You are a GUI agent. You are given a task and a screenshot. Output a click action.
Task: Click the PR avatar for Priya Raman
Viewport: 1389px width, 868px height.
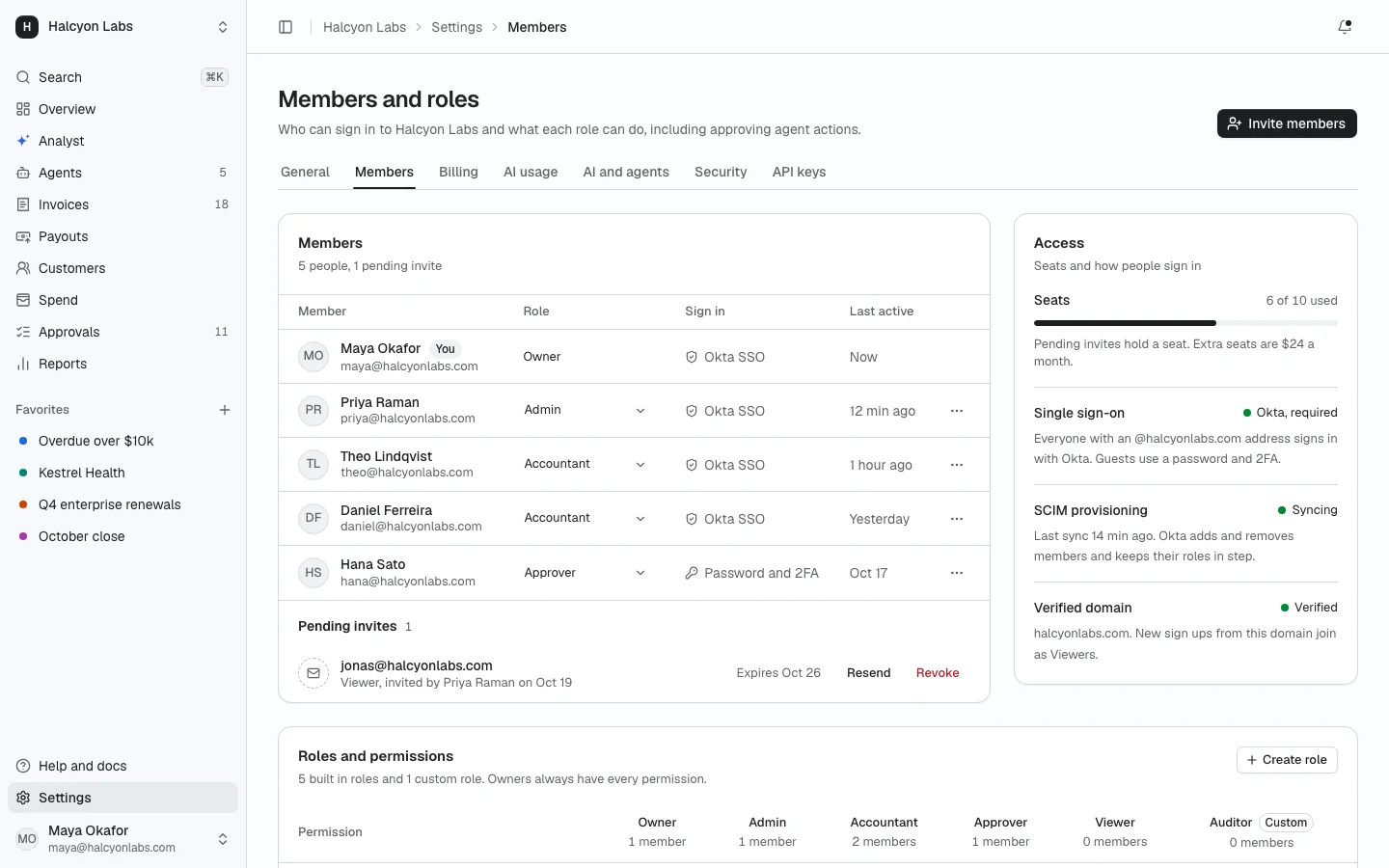[x=313, y=411]
